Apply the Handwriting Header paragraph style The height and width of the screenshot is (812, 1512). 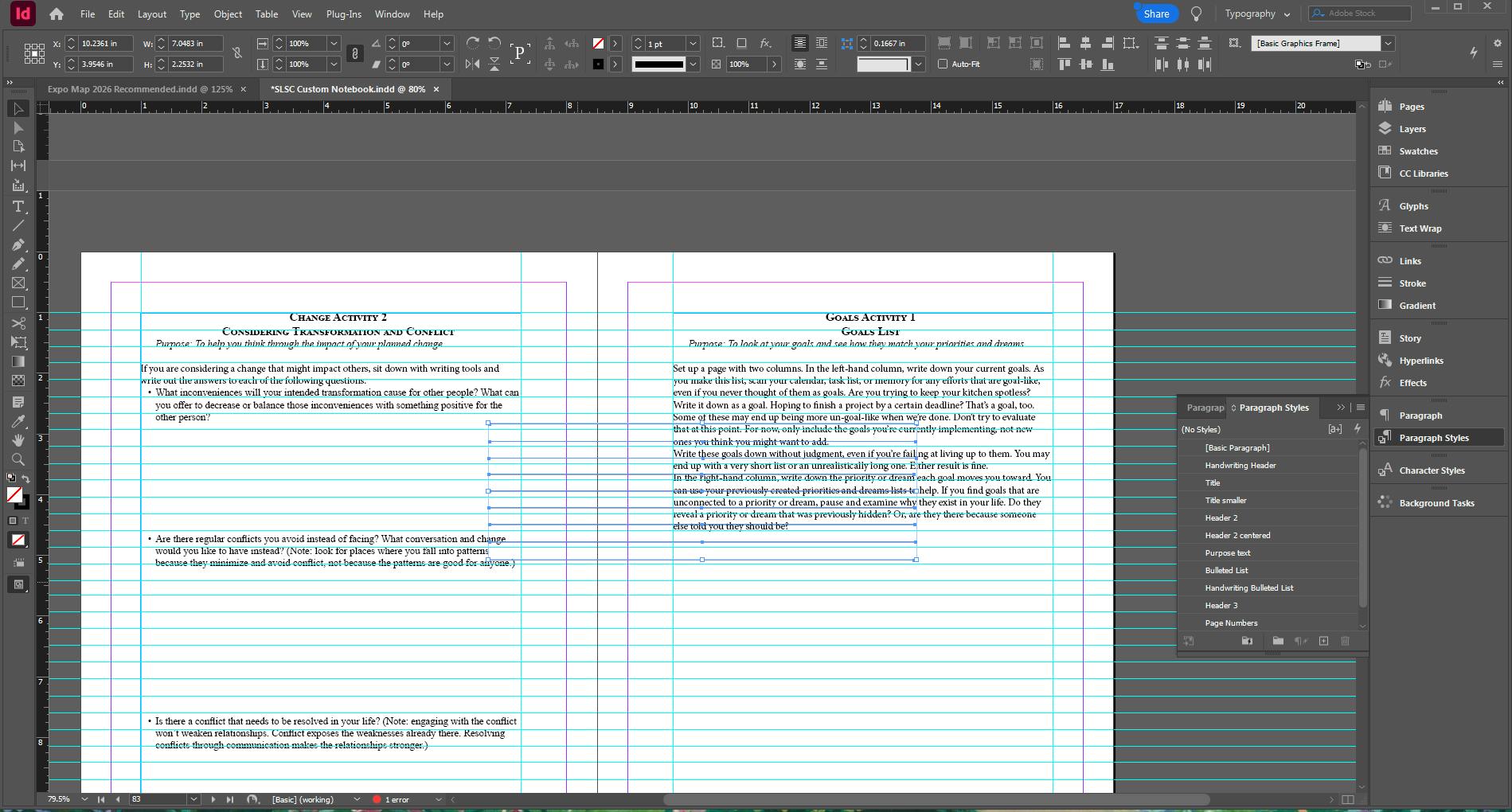(1240, 466)
